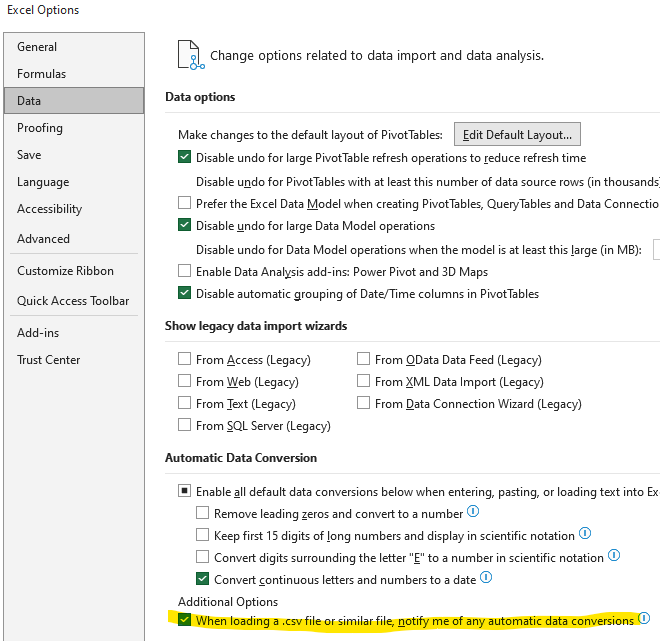Check Convert digits surrounding letter E option
The width and height of the screenshot is (660, 641).
click(202, 556)
